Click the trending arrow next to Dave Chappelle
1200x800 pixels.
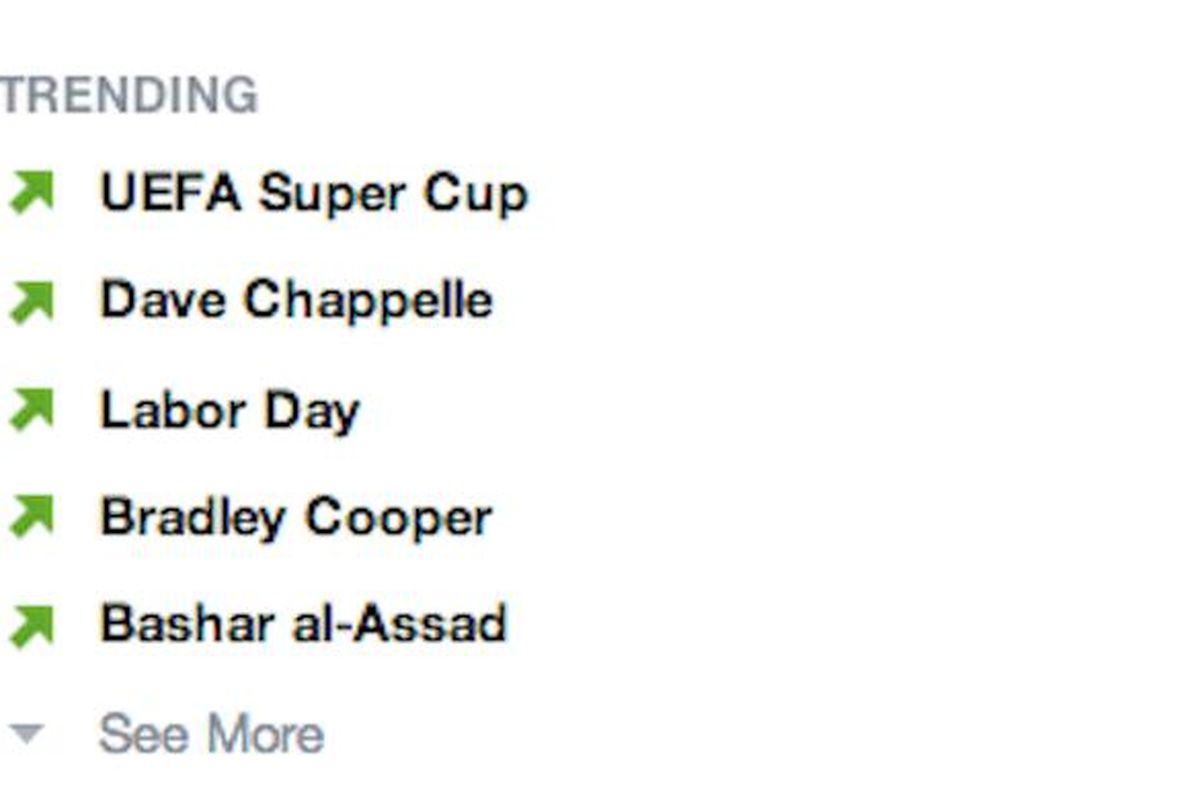coord(31,301)
